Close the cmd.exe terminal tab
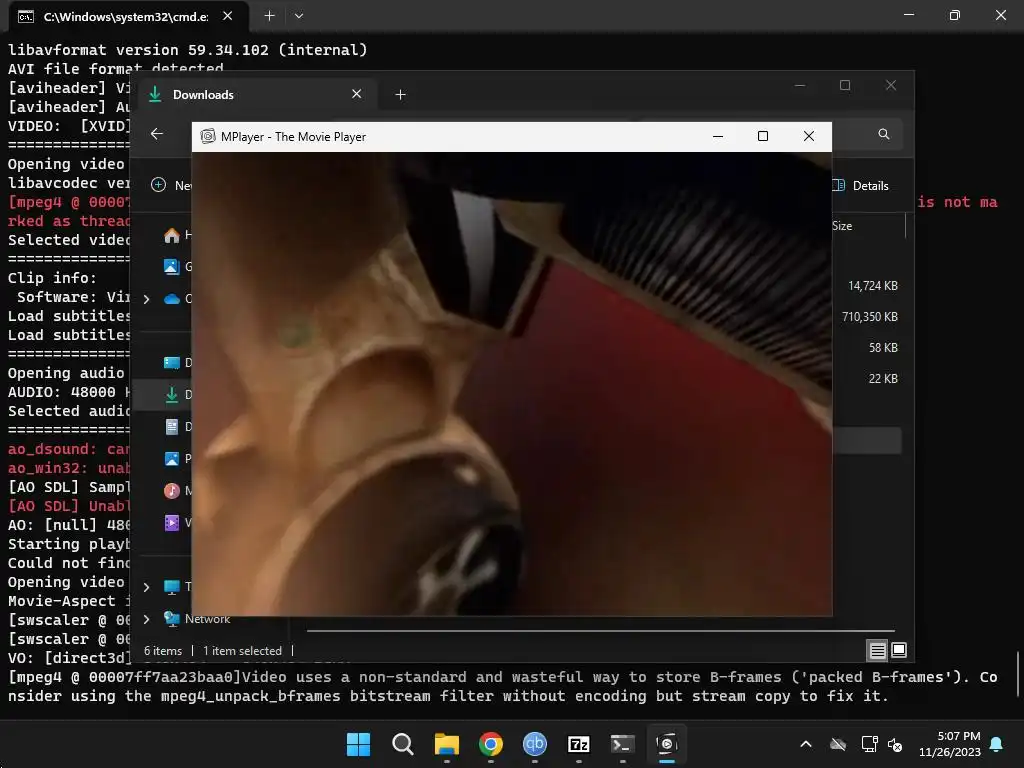This screenshot has height=768, width=1024. tap(227, 16)
